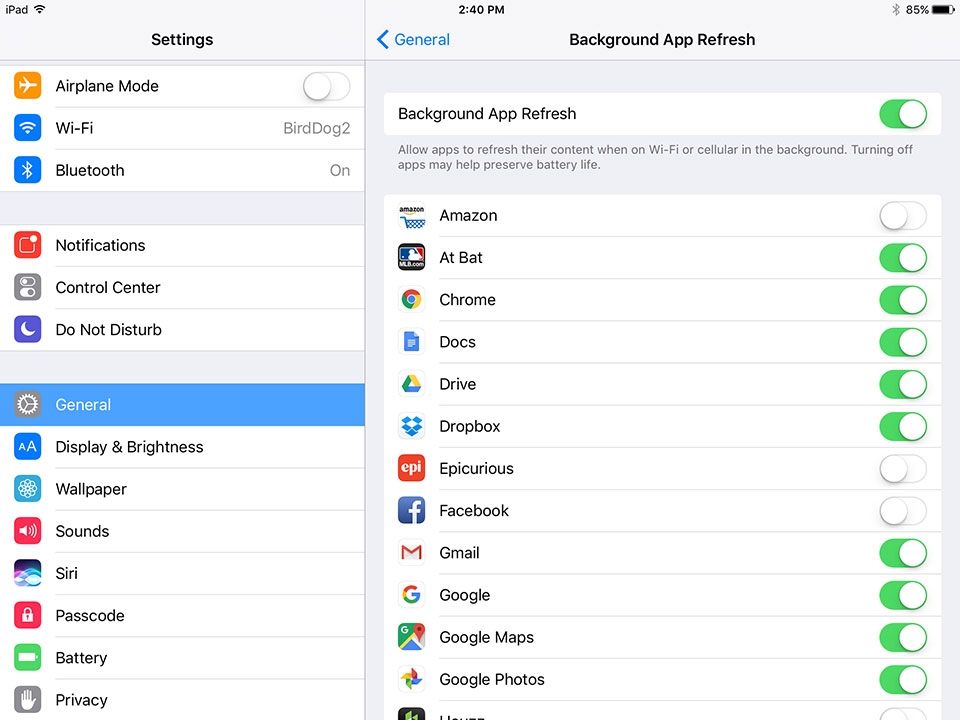Turn off At Bat background refresh
Image resolution: width=960 pixels, height=720 pixels.
pos(903,258)
